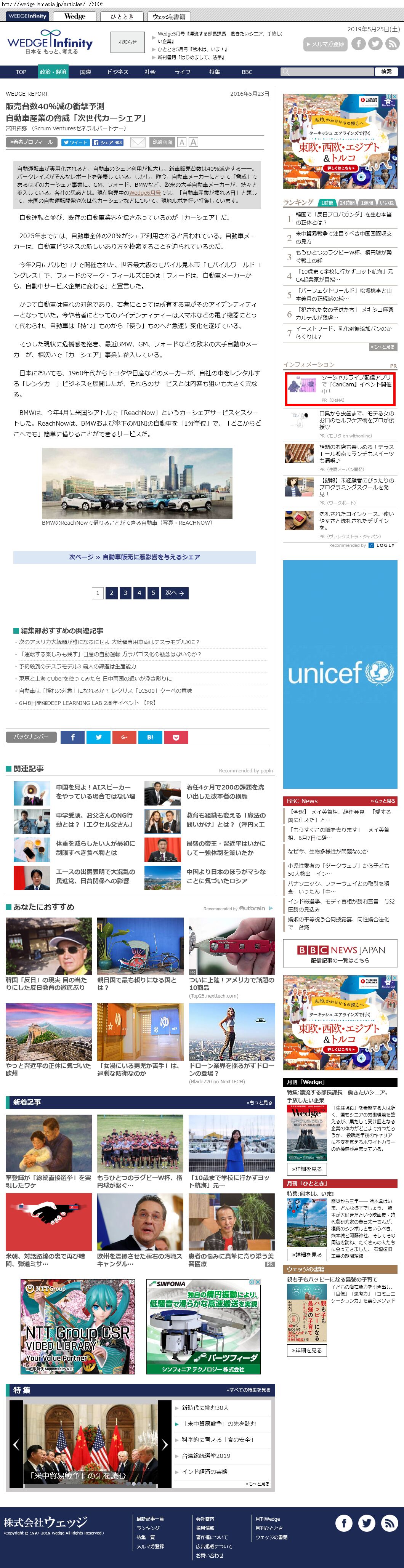
Task: Click the envelope mail share icon
Action: tap(138, 143)
